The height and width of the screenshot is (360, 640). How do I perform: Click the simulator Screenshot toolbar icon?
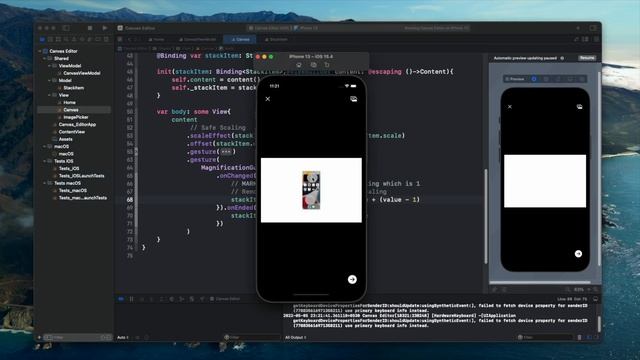click(313, 65)
